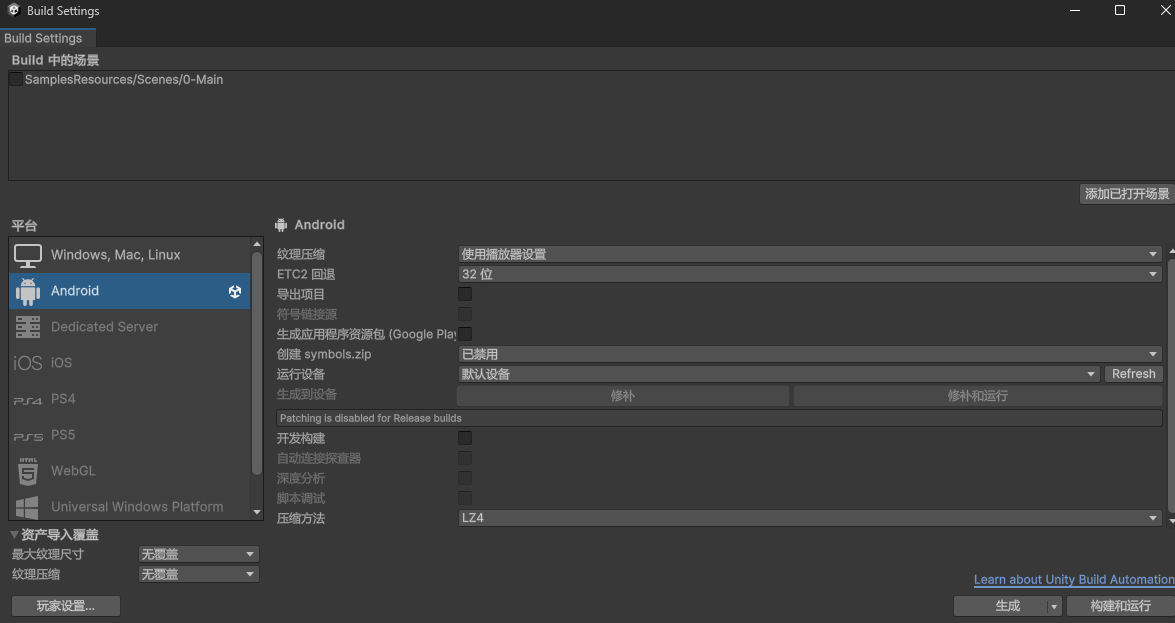Click the 生成到设备 label
This screenshot has width=1175, height=623.
[x=306, y=394]
